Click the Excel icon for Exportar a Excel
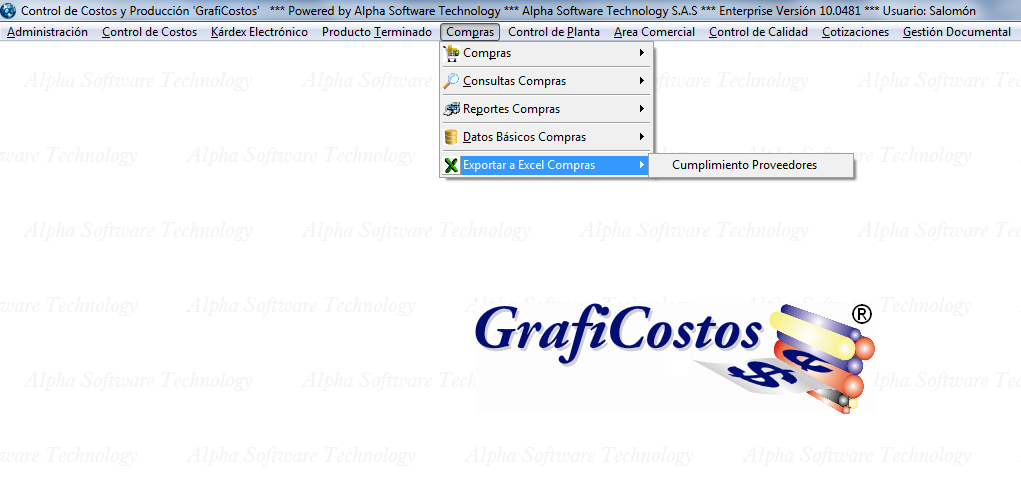This screenshot has width=1021, height=501. [452, 165]
